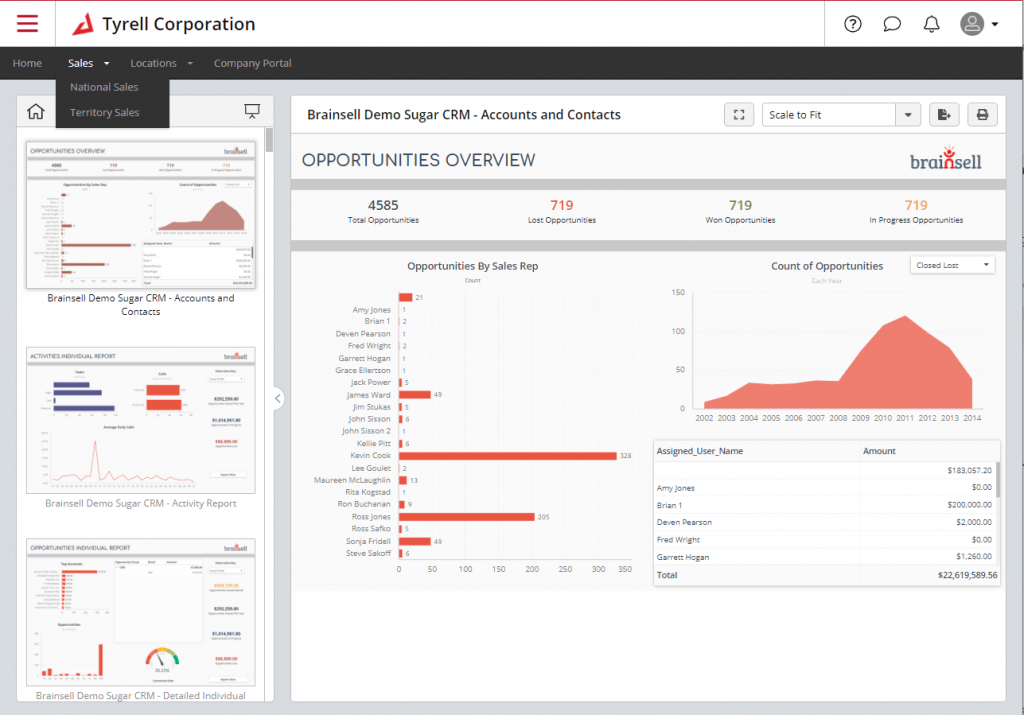Click the Brainsell Demo Sugar CRM - Activity Report label

(x=141, y=503)
